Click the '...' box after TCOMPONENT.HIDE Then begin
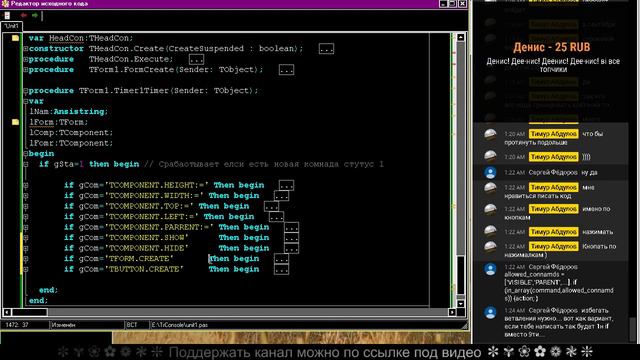Screen dimensions: 640x360 pos(291,248)
